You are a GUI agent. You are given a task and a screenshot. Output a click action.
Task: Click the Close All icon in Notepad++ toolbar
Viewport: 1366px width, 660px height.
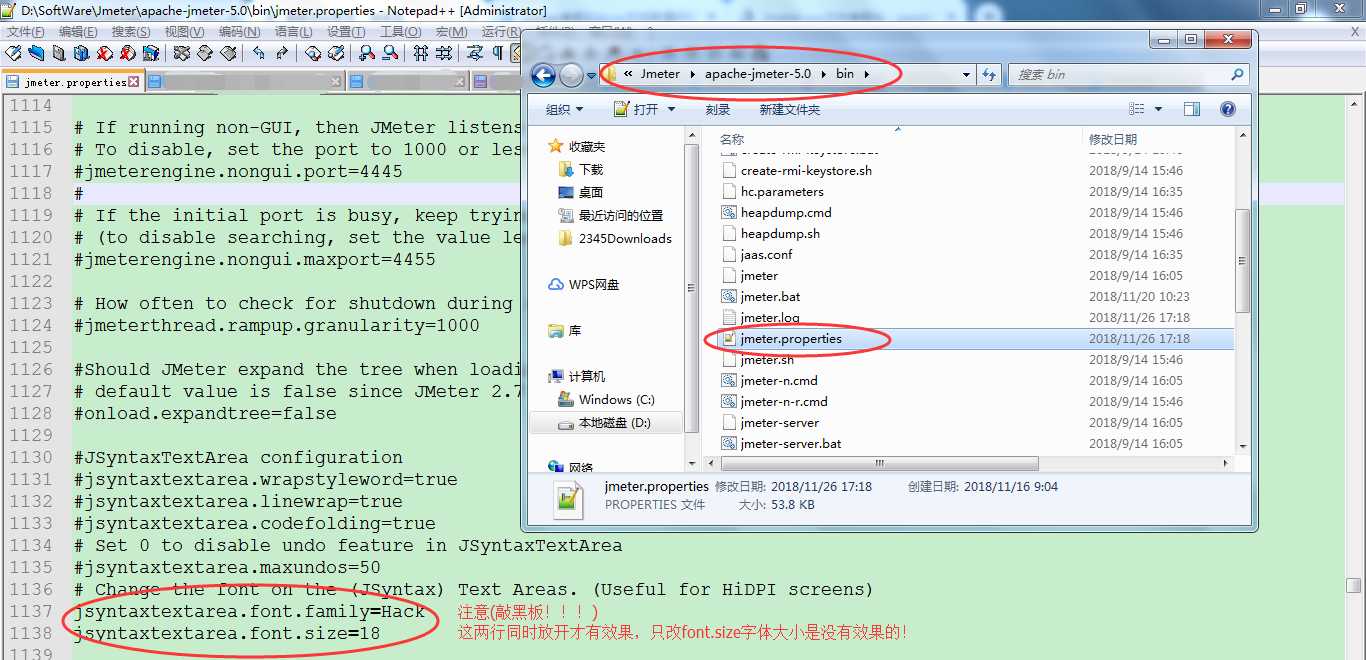pos(127,53)
